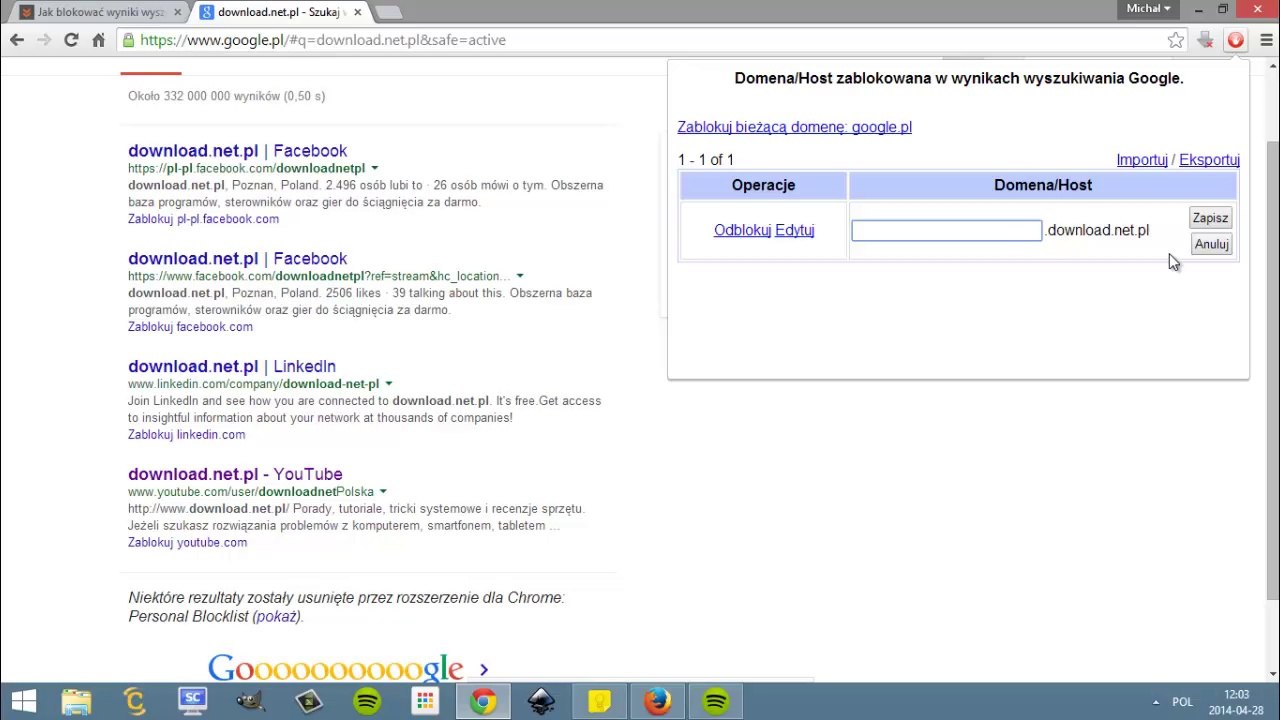Click the 'Operacje' column header
Image resolution: width=1280 pixels, height=720 pixels.
[x=763, y=185]
